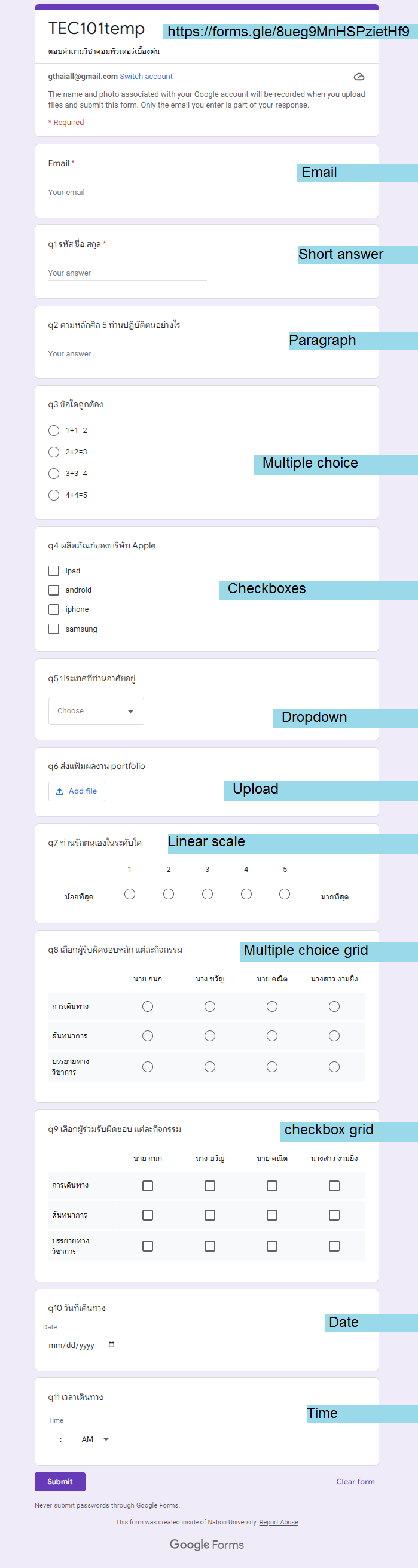Image resolution: width=418 pixels, height=1568 pixels.
Task: Click the mm/dd/yyyy date field
Action: point(74,1344)
